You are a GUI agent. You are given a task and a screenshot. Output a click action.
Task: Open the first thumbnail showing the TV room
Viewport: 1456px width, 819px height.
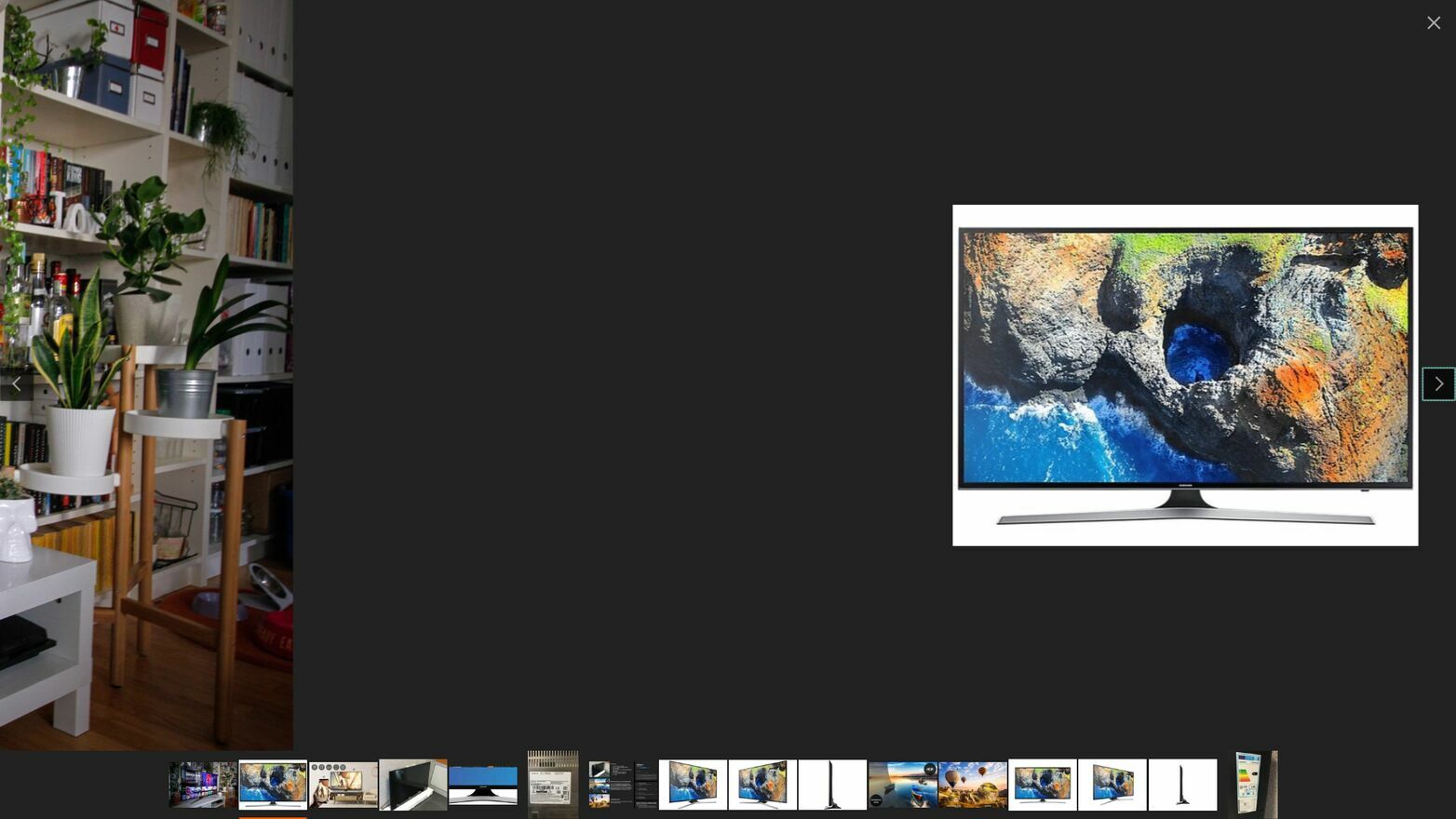(202, 785)
